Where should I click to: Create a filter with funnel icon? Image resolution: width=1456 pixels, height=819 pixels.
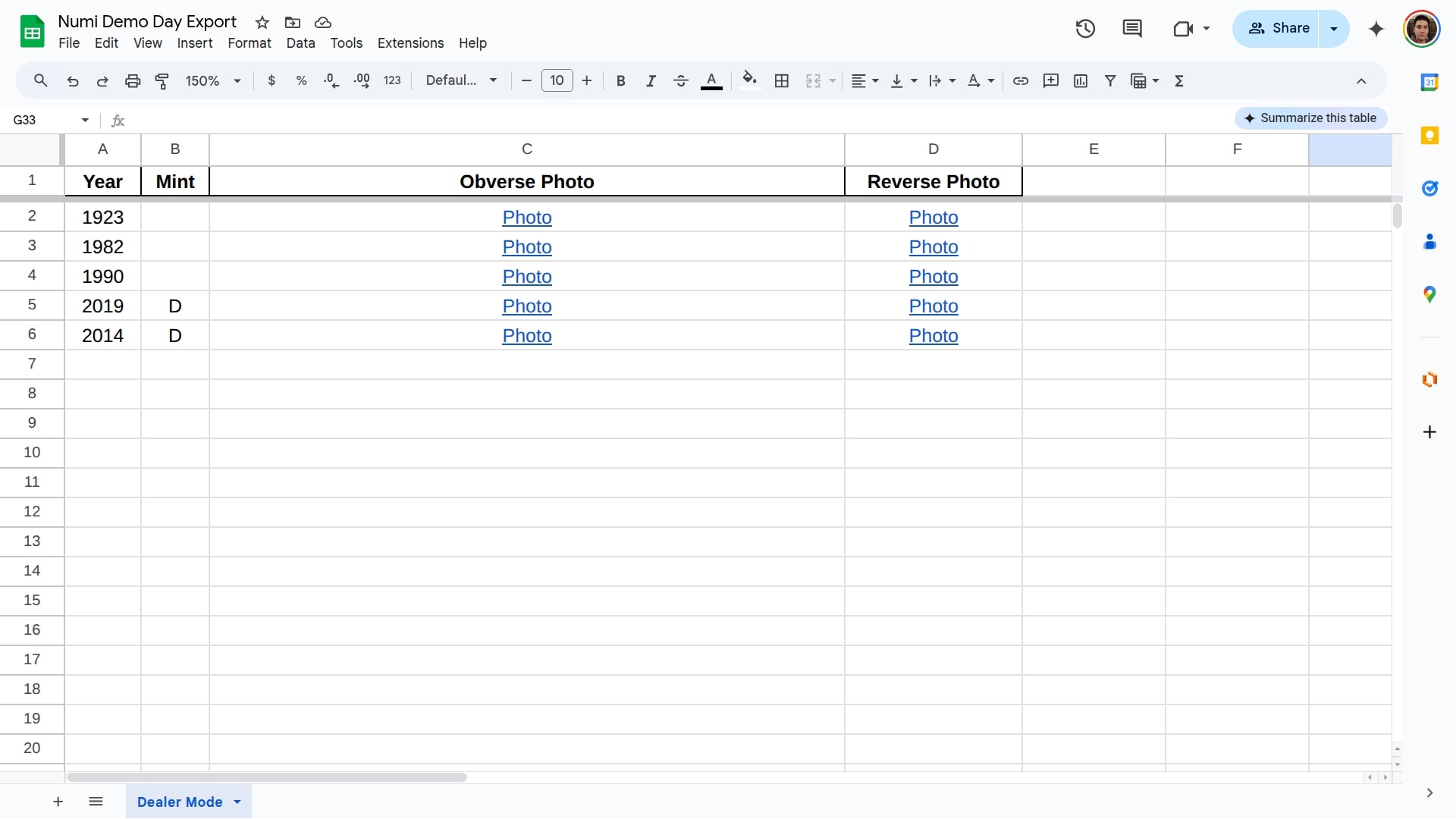1110,81
